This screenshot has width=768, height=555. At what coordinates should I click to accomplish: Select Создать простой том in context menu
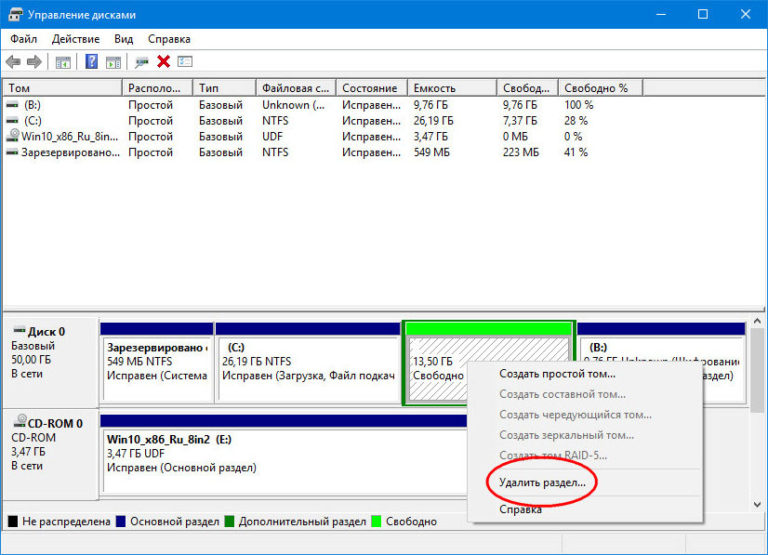(557, 374)
